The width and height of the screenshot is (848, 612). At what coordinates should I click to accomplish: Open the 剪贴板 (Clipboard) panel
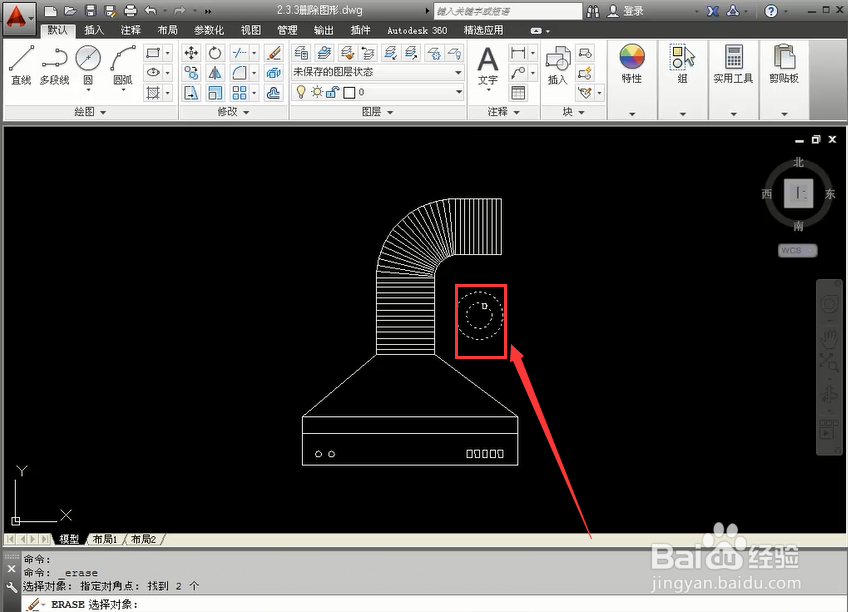784,64
